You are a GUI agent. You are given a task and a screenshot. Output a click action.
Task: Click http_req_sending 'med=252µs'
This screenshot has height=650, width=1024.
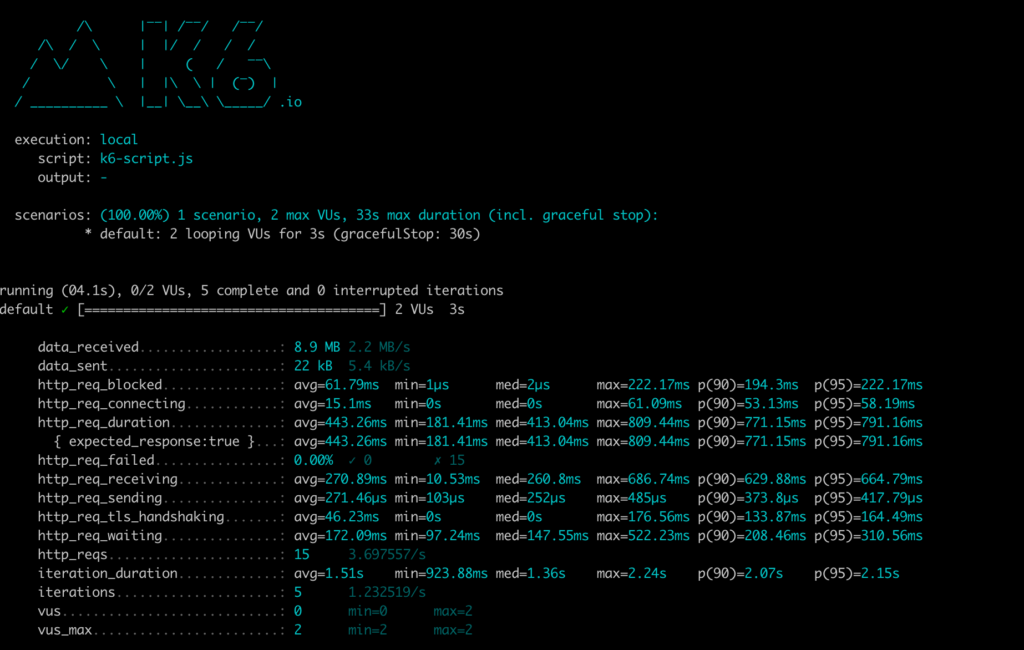(x=530, y=498)
